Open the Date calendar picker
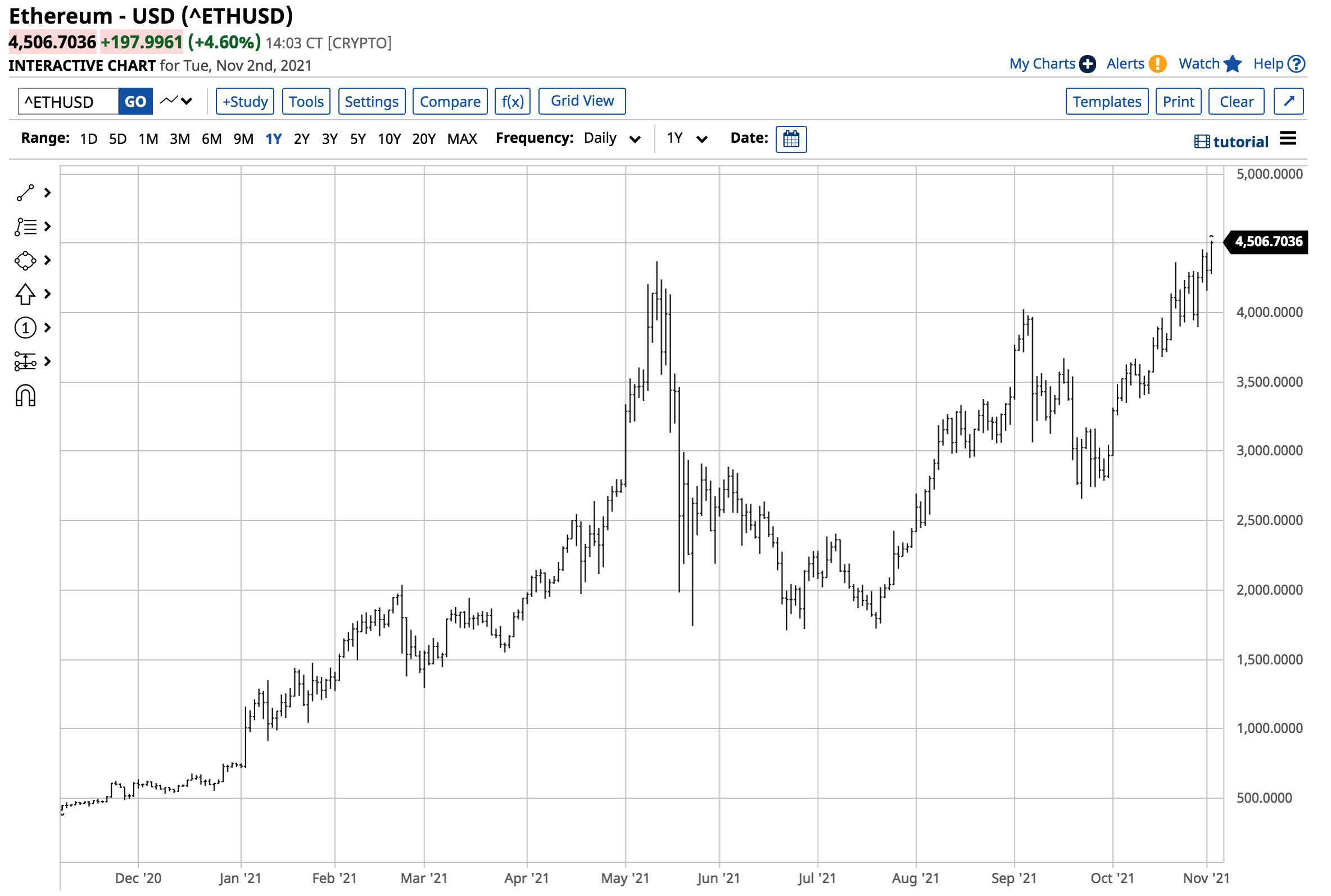Screen dimensions: 1331x896 (791, 139)
